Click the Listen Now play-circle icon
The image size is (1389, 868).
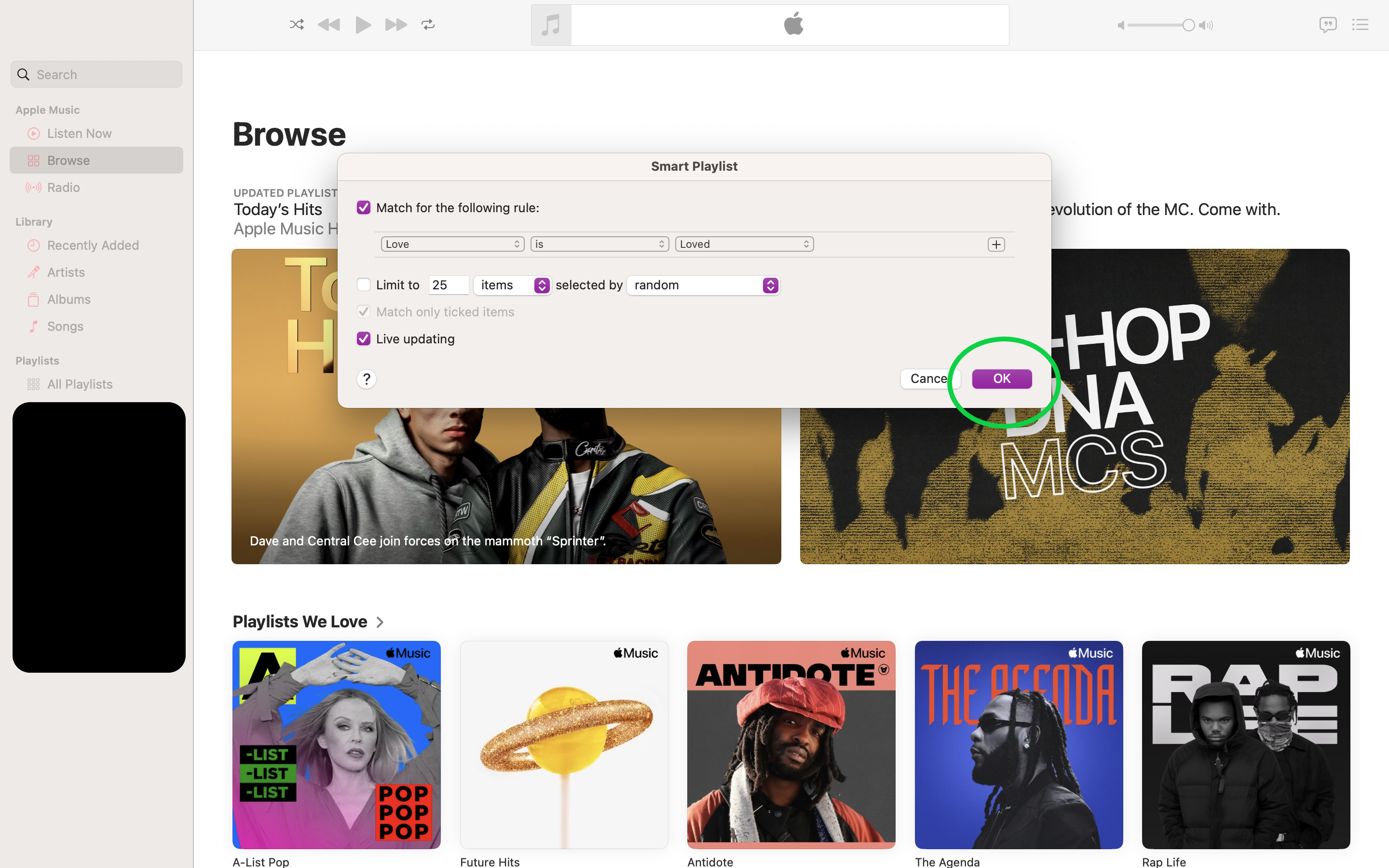pyautogui.click(x=34, y=133)
